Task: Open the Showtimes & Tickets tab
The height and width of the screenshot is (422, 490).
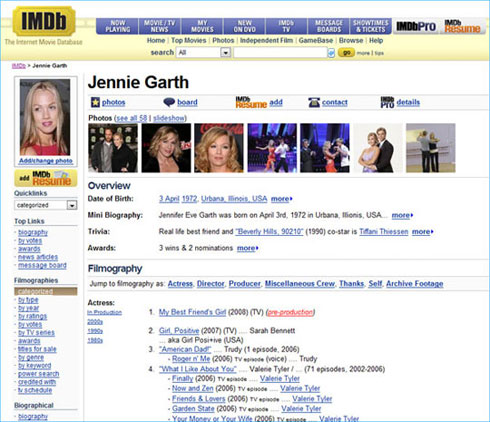Action: [x=371, y=26]
